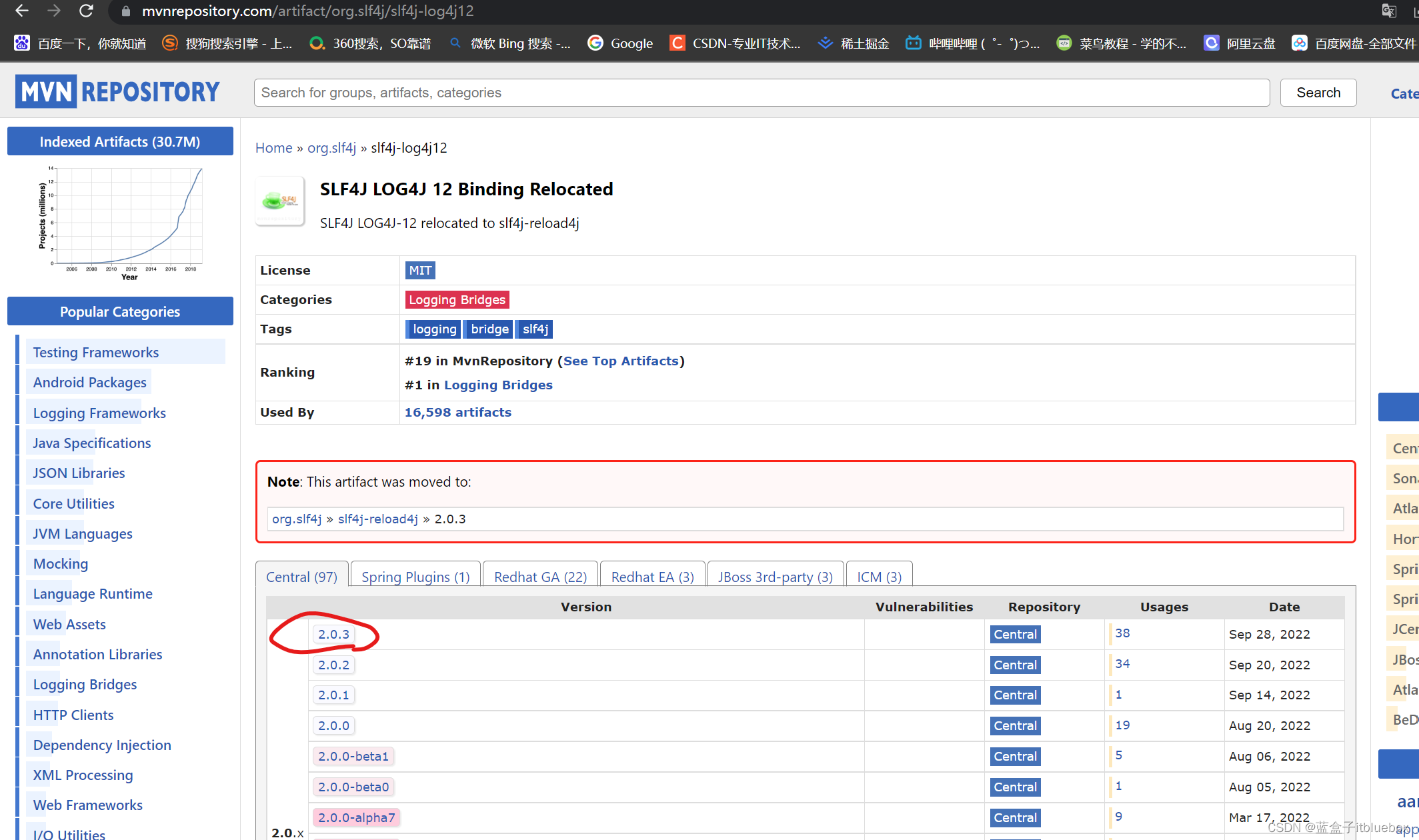1419x840 pixels.
Task: Open org.slf4j breadcrumb link
Action: [331, 148]
